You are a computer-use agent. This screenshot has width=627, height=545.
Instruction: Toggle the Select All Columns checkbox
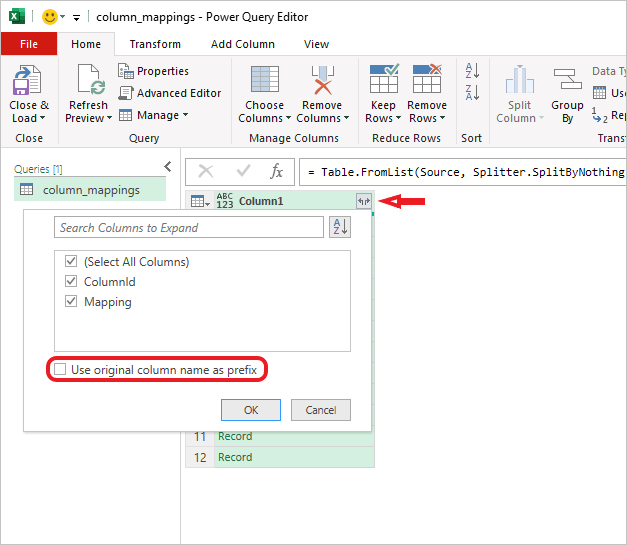[x=71, y=262]
